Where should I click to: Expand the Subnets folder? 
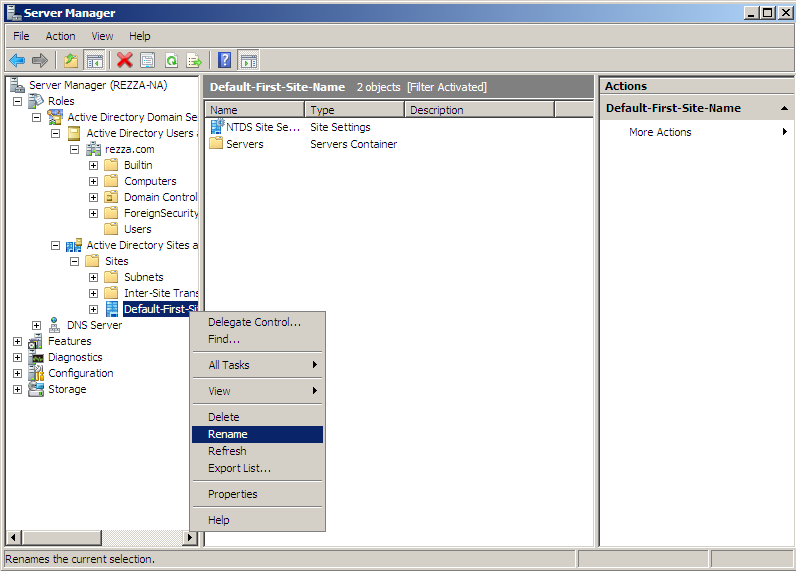[93, 277]
